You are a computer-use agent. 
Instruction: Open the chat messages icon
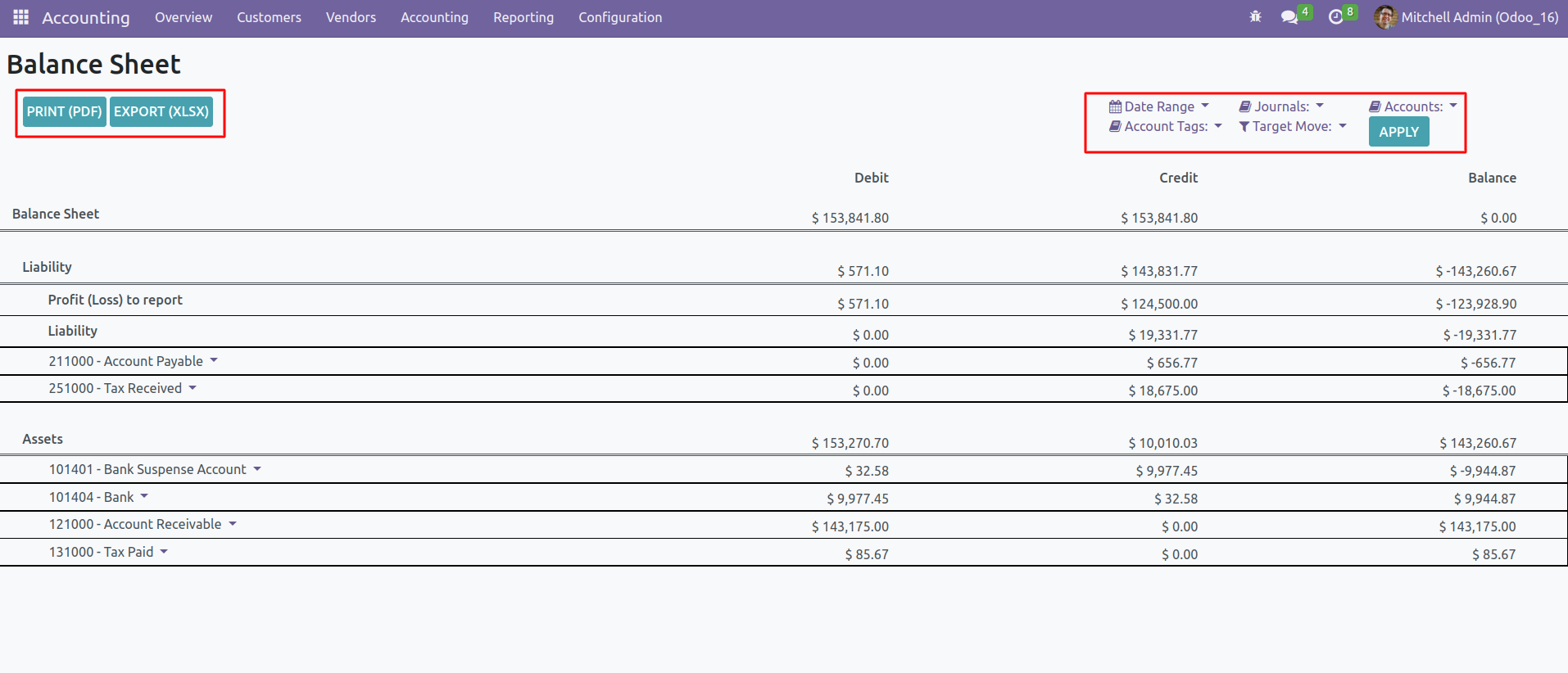tap(1289, 17)
